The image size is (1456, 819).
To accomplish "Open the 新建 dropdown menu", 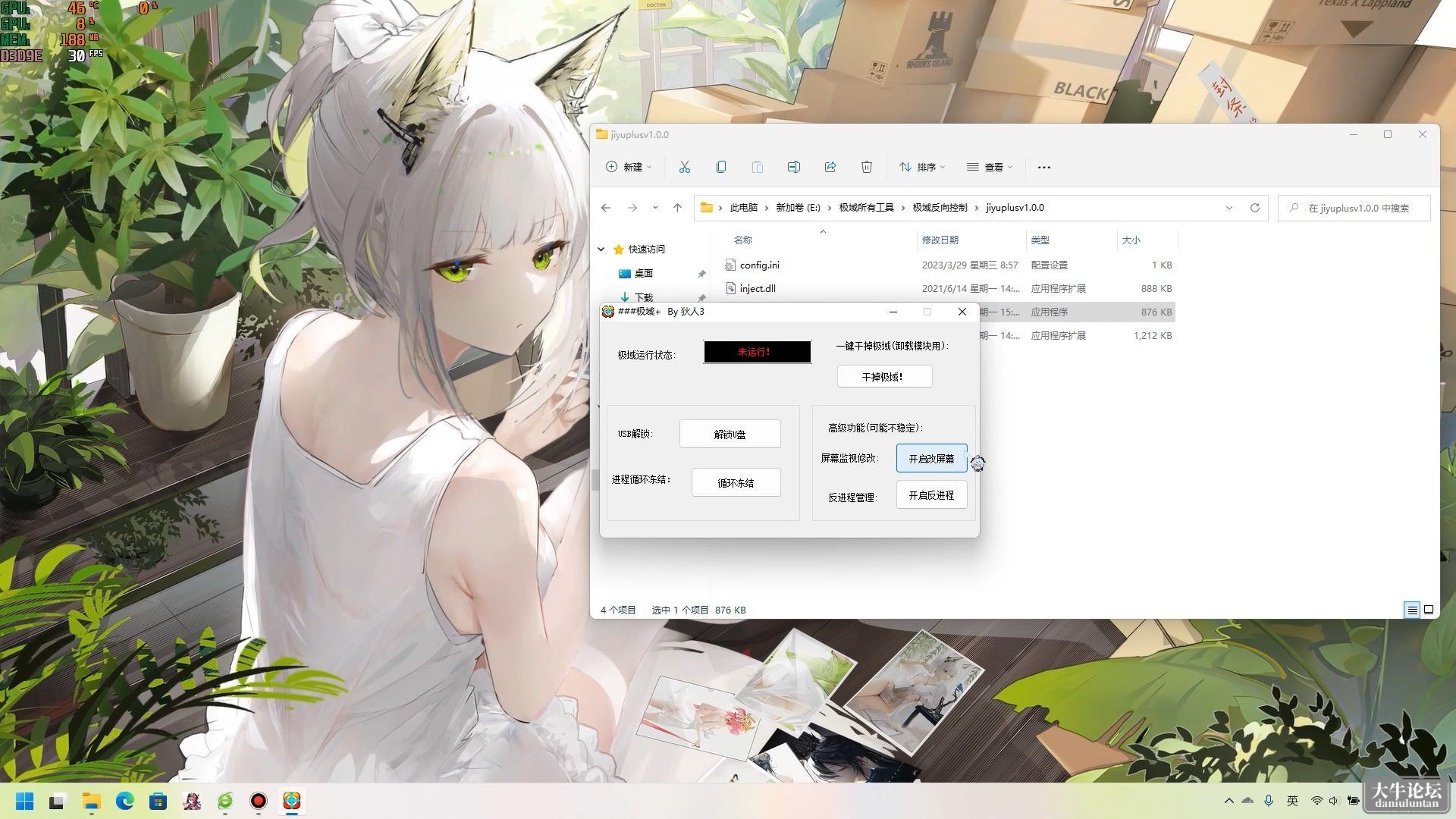I will click(x=629, y=167).
